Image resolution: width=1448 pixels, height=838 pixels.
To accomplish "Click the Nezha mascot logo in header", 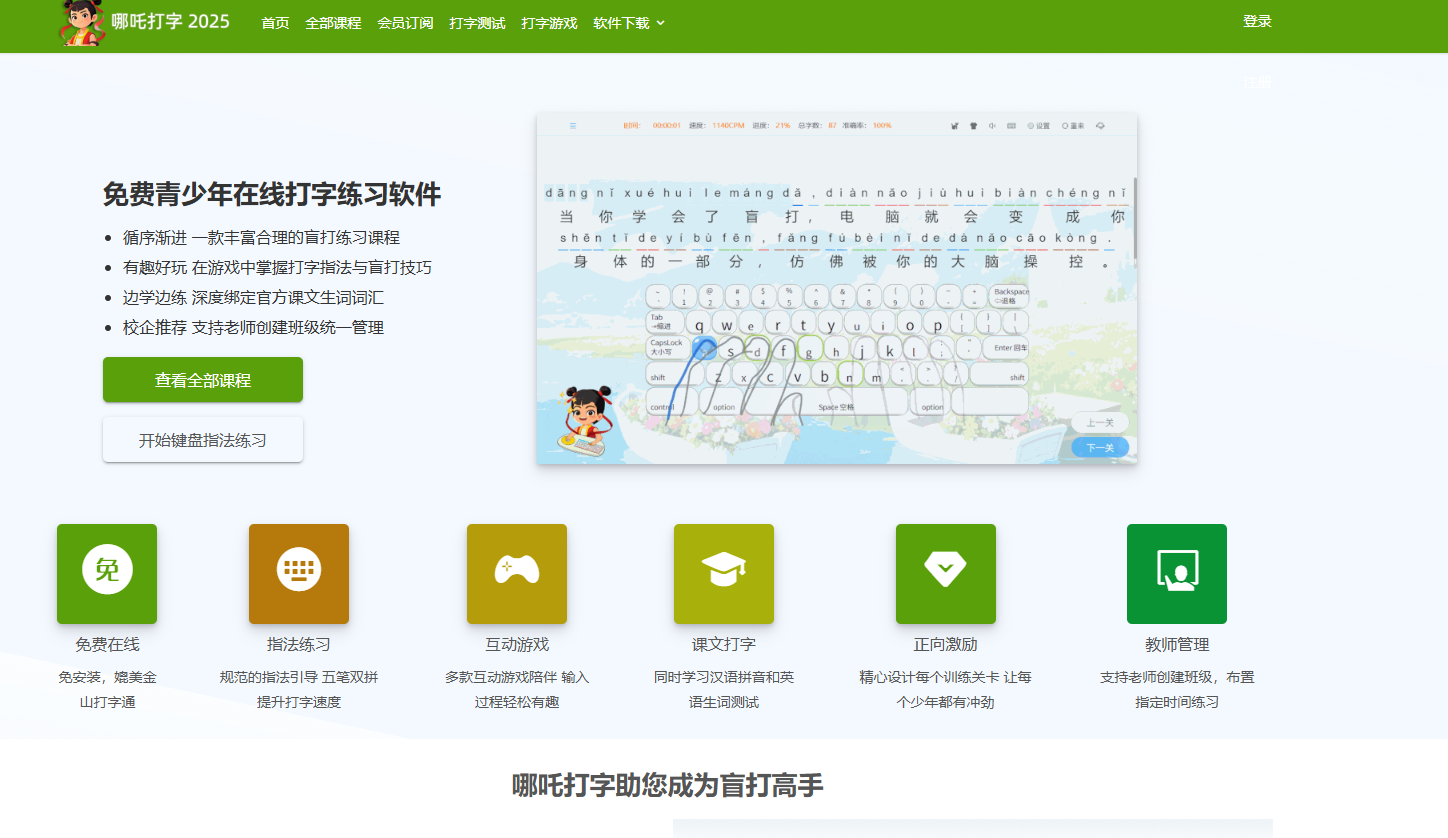I will pos(82,23).
